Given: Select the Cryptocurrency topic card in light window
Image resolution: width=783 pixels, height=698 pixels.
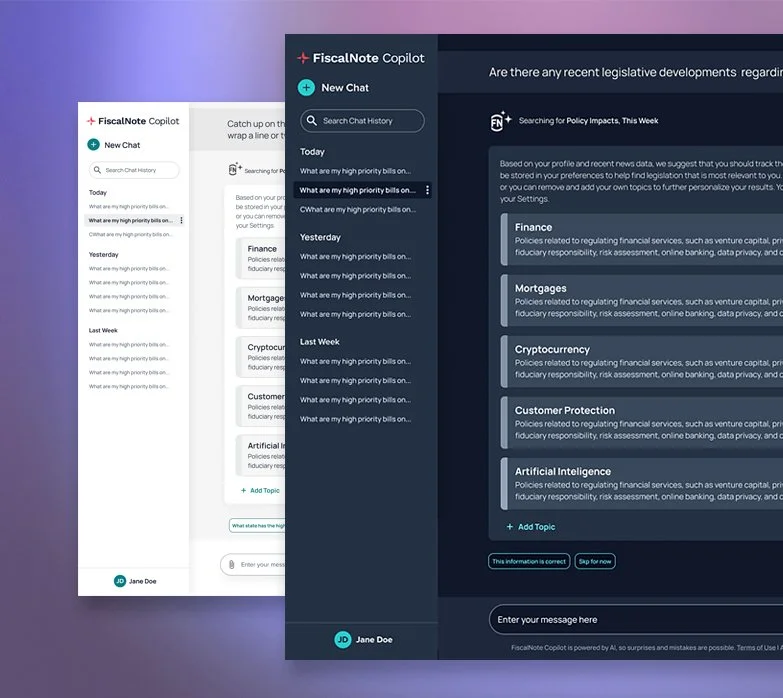Looking at the screenshot, I should pos(260,356).
